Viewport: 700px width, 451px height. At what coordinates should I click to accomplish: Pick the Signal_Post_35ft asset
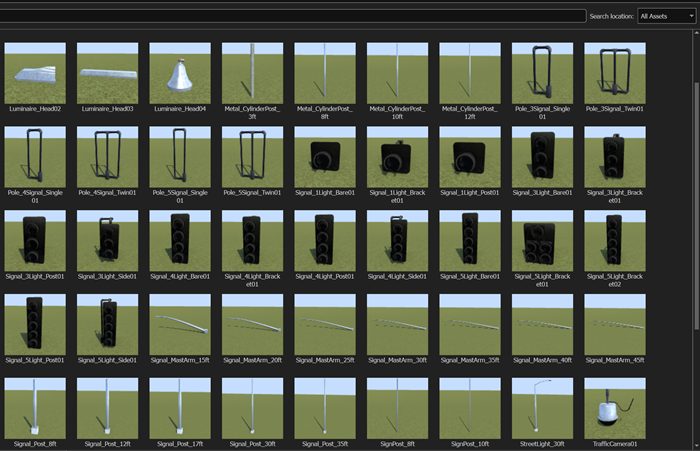click(x=325, y=409)
